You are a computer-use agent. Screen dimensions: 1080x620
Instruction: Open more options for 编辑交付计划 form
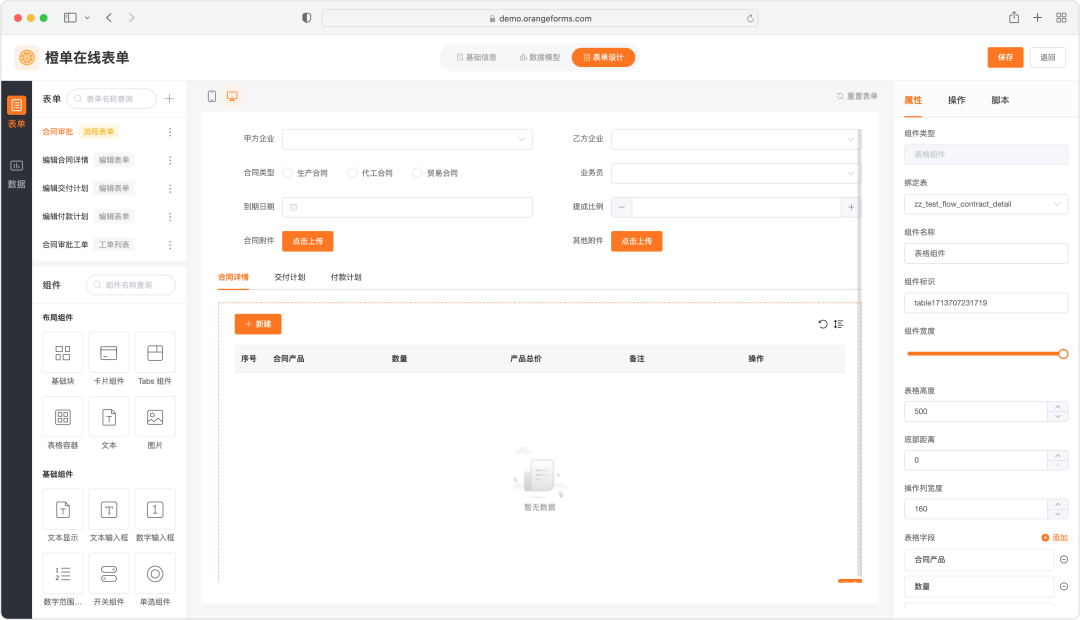coord(170,188)
